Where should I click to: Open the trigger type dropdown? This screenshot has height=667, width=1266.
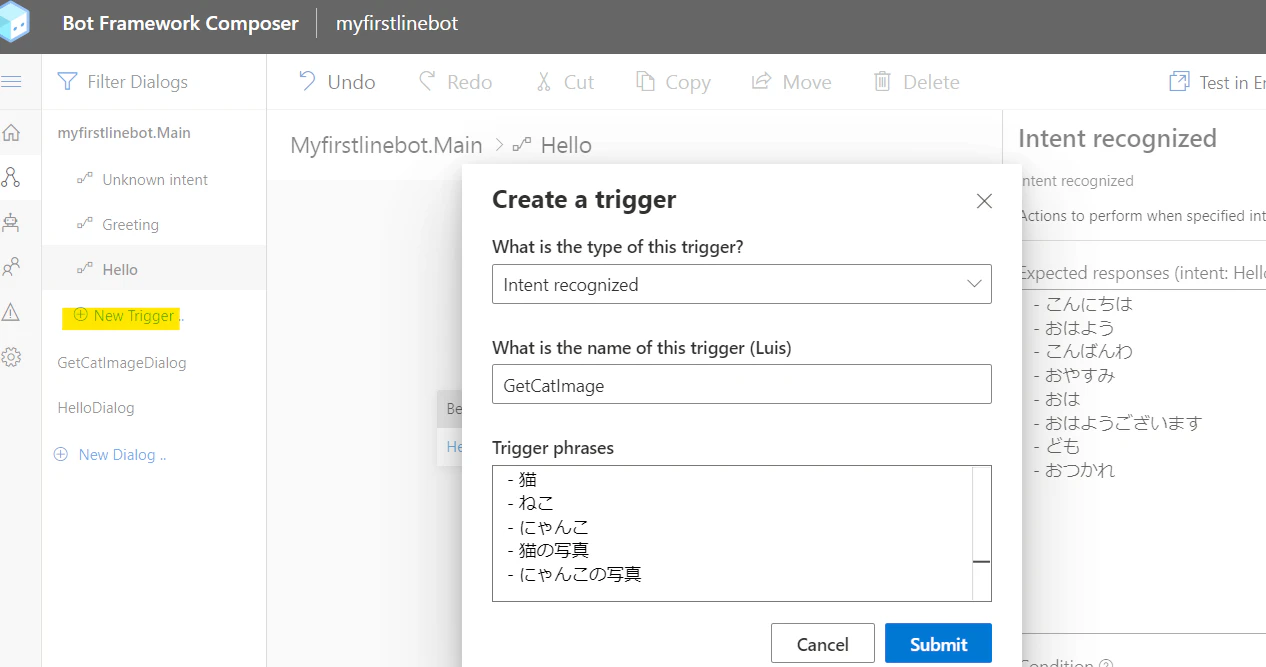(742, 284)
